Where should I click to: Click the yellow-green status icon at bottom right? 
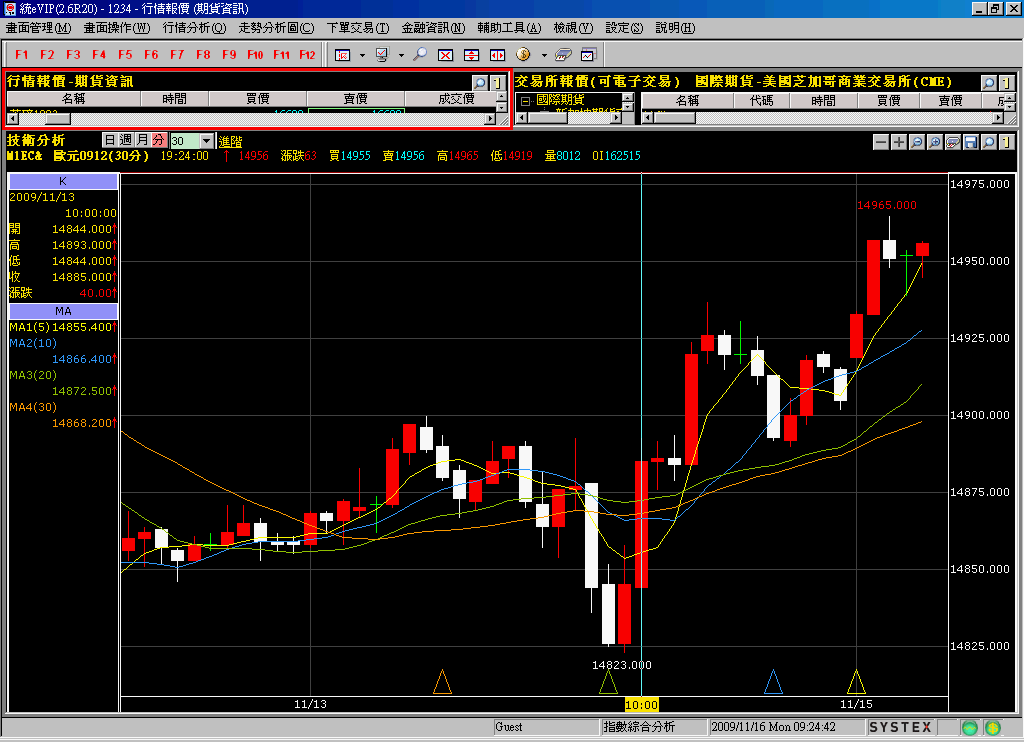click(x=993, y=727)
